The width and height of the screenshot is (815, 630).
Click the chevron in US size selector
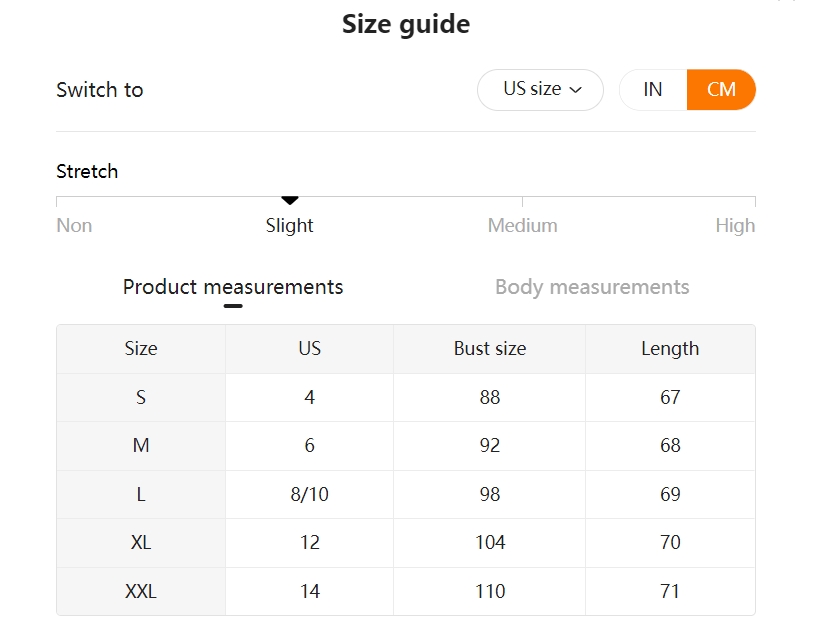[x=575, y=90]
